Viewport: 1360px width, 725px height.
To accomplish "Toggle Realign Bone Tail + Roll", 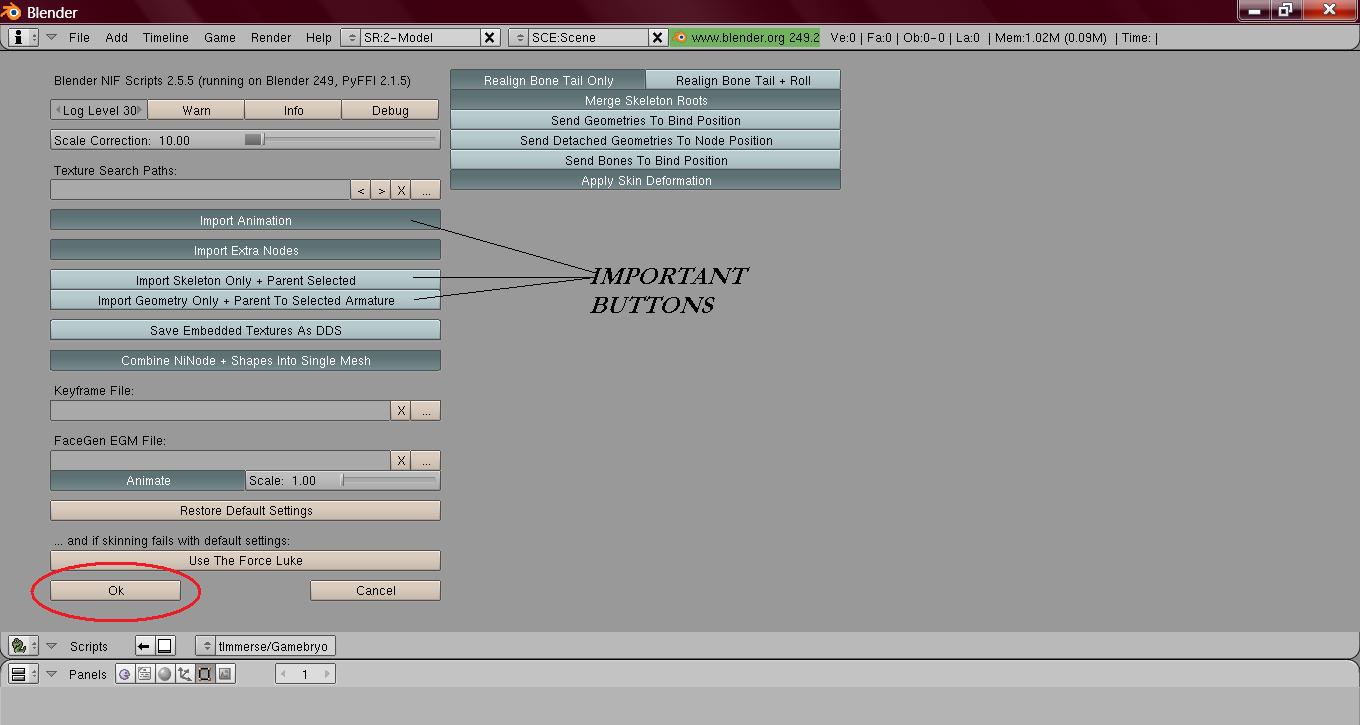I will click(742, 80).
